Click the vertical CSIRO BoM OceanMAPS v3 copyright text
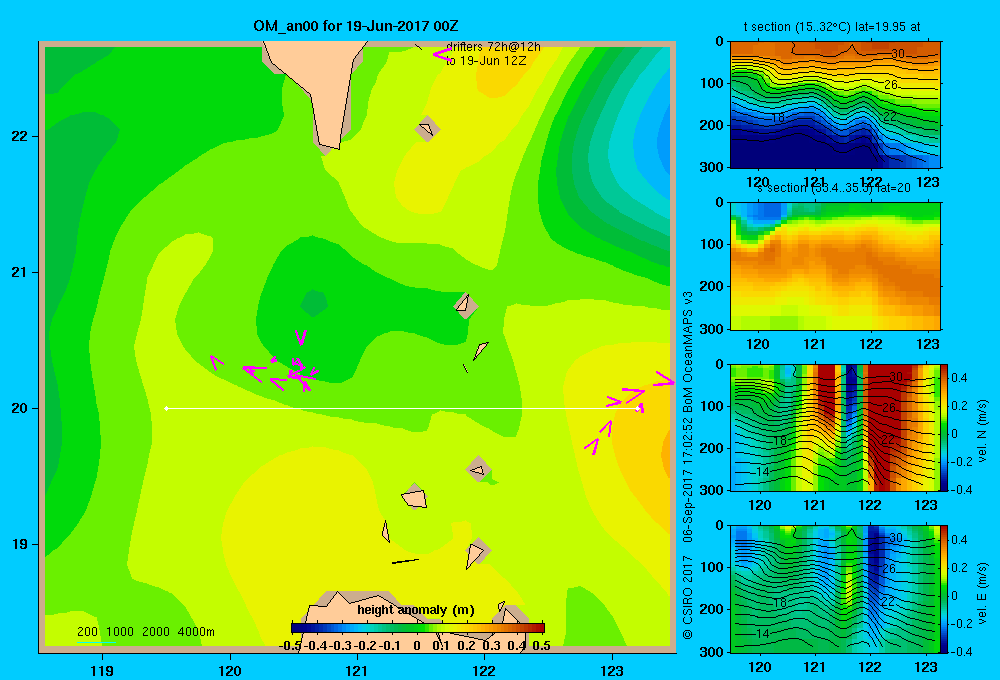 (688, 466)
